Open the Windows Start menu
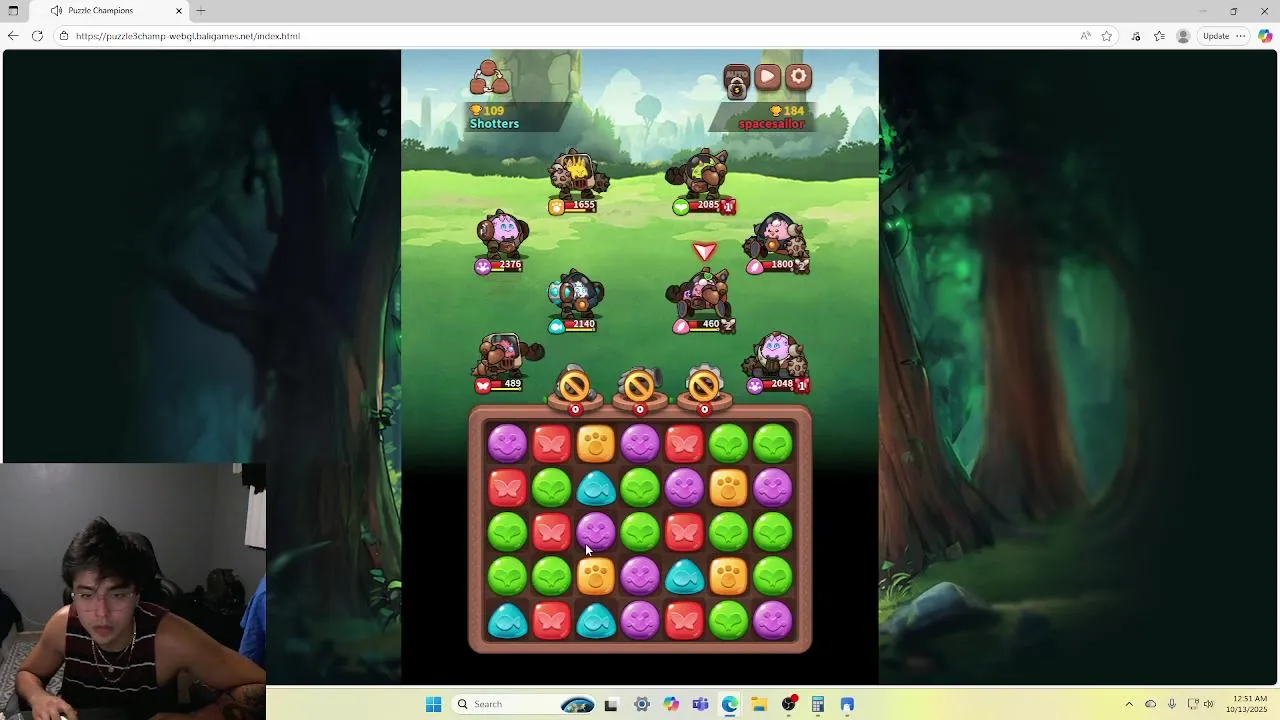Image resolution: width=1280 pixels, height=720 pixels. 433,704
